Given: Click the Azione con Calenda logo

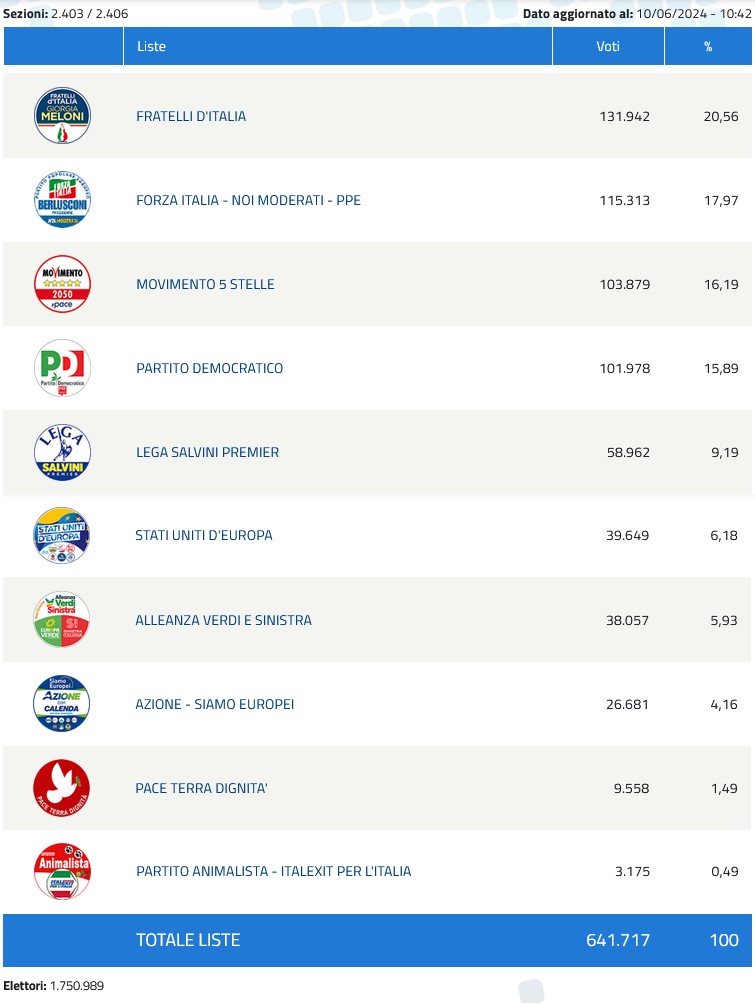Looking at the screenshot, I should click(x=62, y=704).
